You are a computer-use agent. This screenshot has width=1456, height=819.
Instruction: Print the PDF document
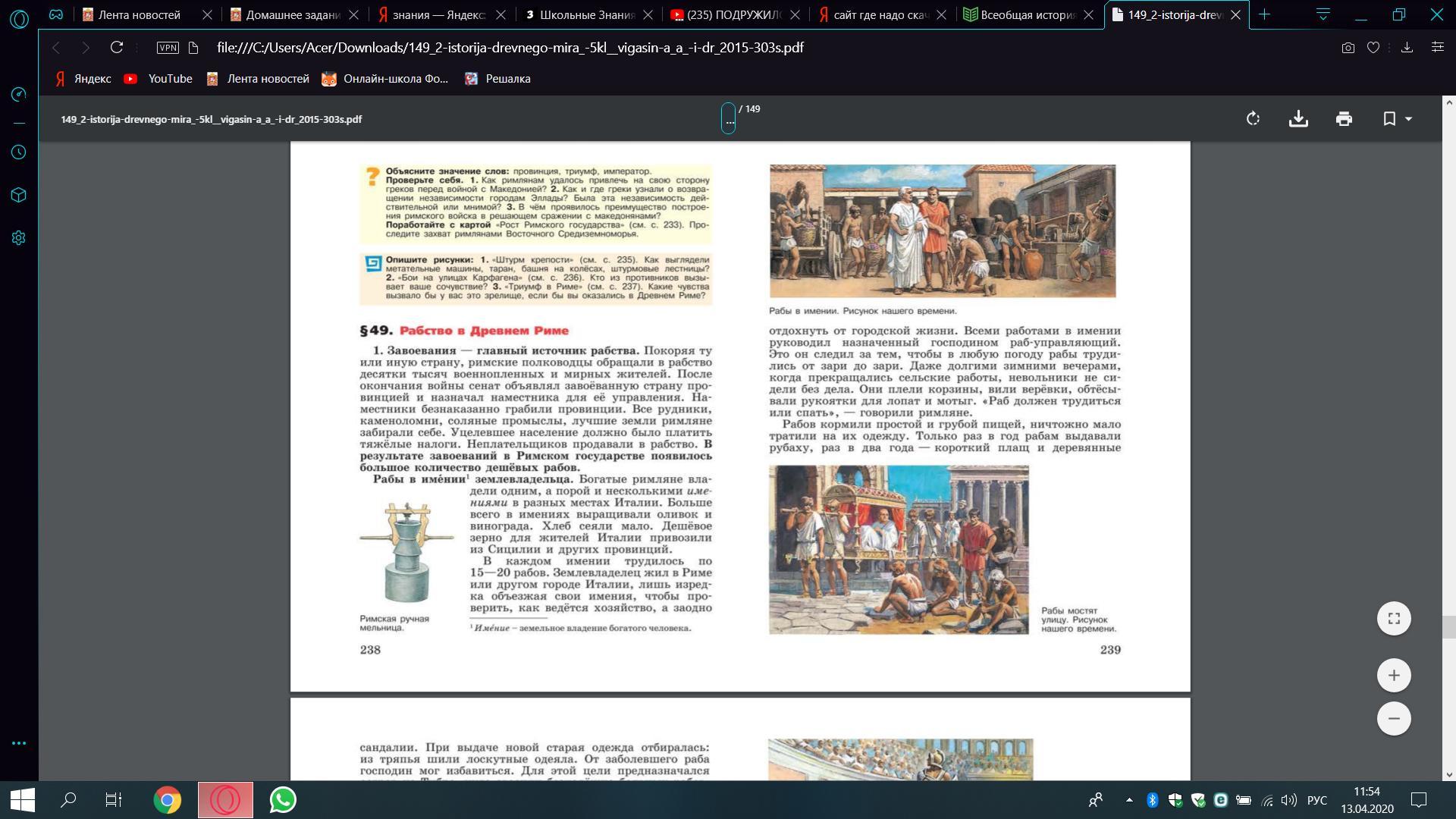[1344, 119]
